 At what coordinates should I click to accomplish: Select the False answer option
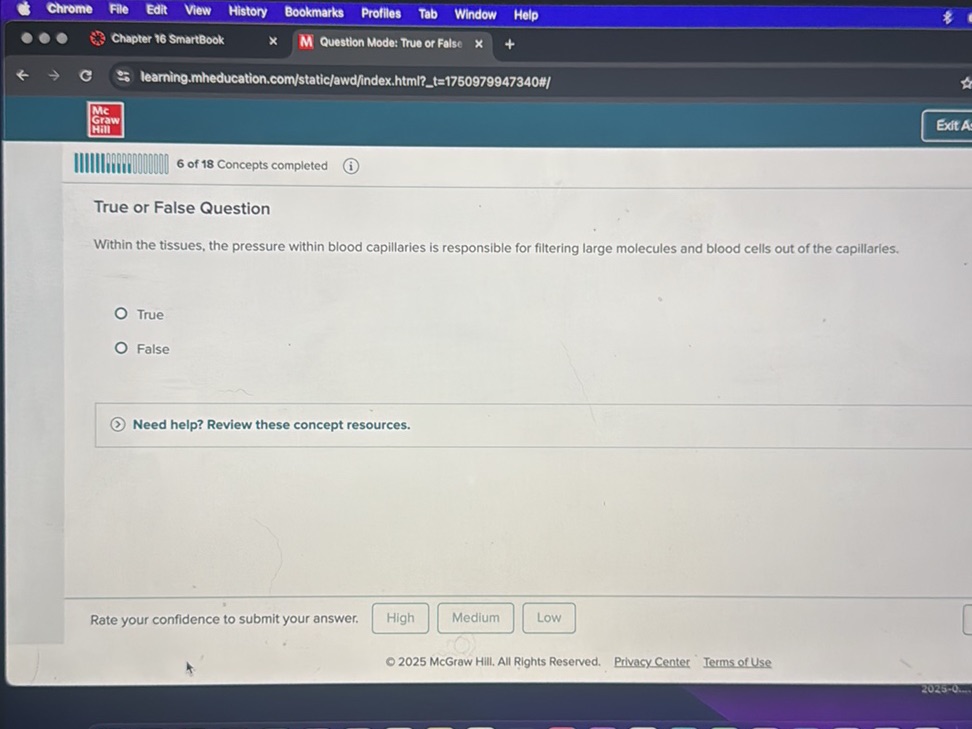point(121,348)
